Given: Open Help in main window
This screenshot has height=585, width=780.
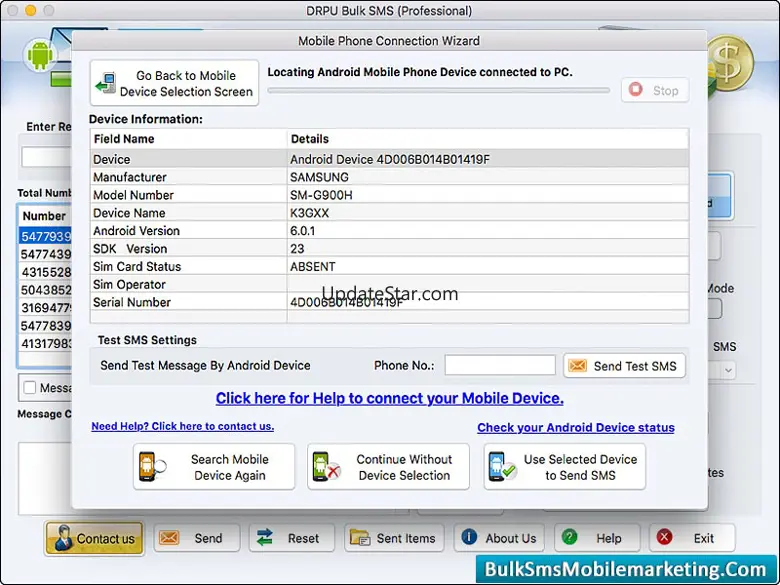Looking at the screenshot, I should click(597, 538).
